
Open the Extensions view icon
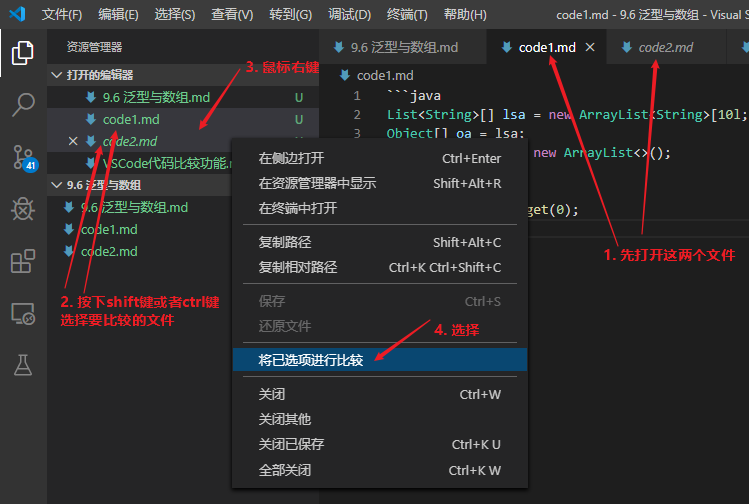pos(22,261)
